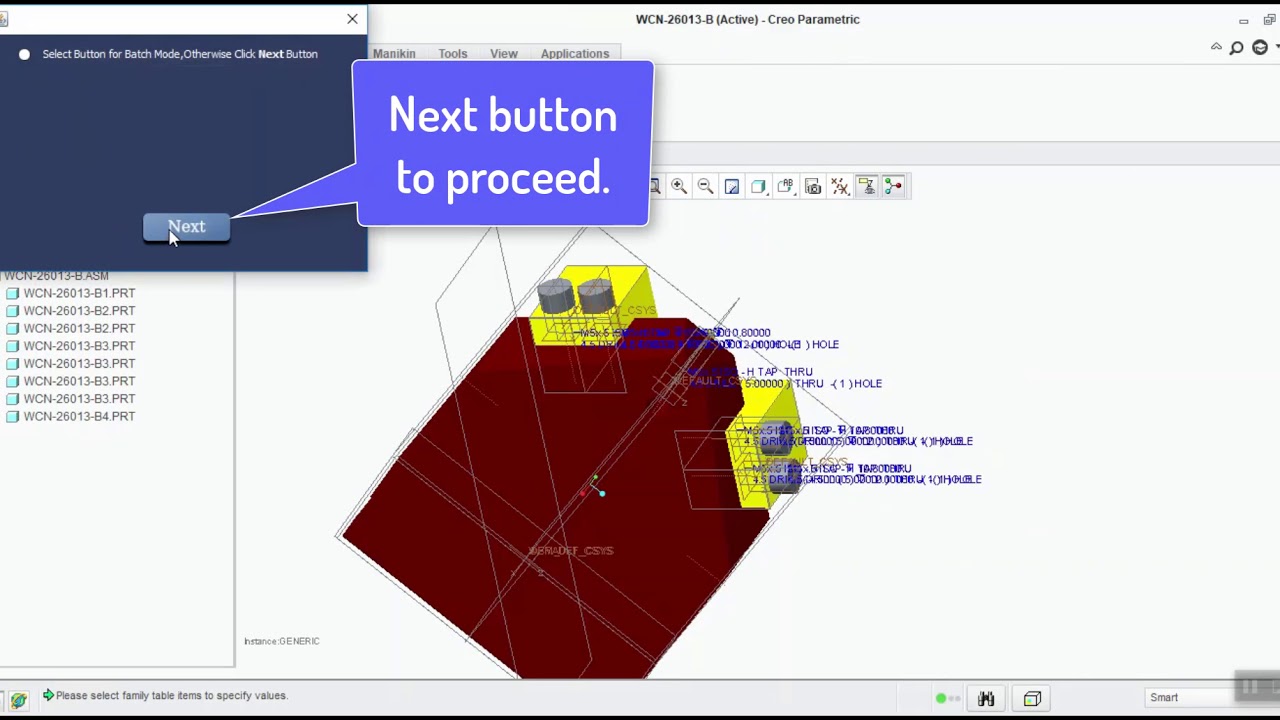Click the search magnifier in title area

click(x=1237, y=48)
